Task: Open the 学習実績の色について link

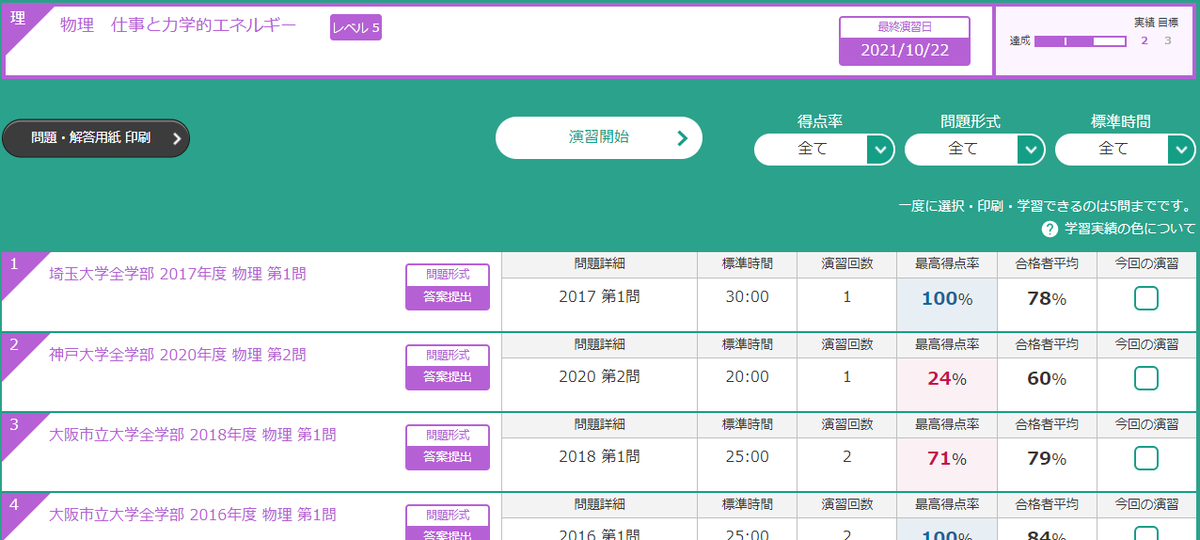Action: click(x=1130, y=229)
